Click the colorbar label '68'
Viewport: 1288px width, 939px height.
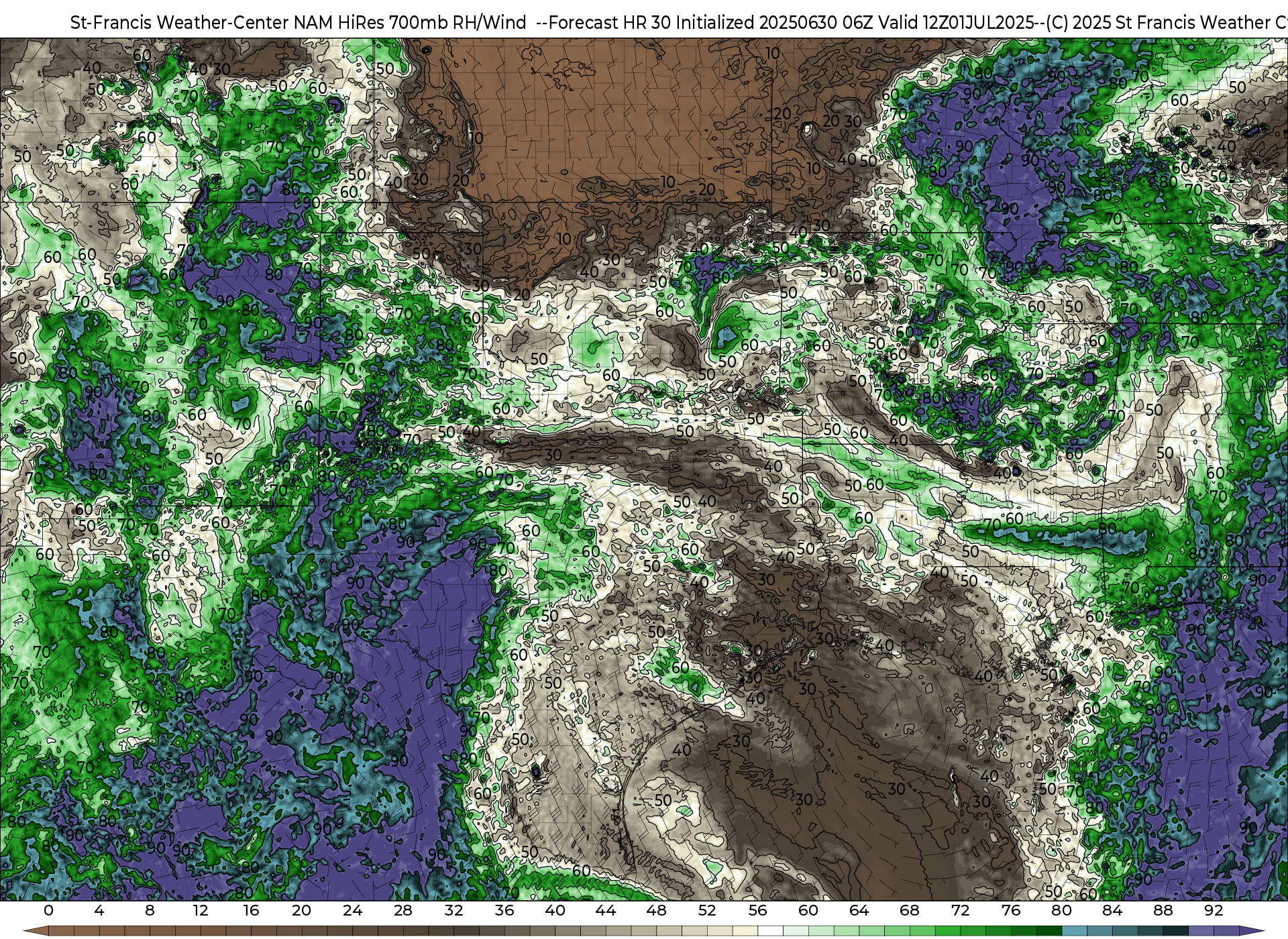coord(910,910)
